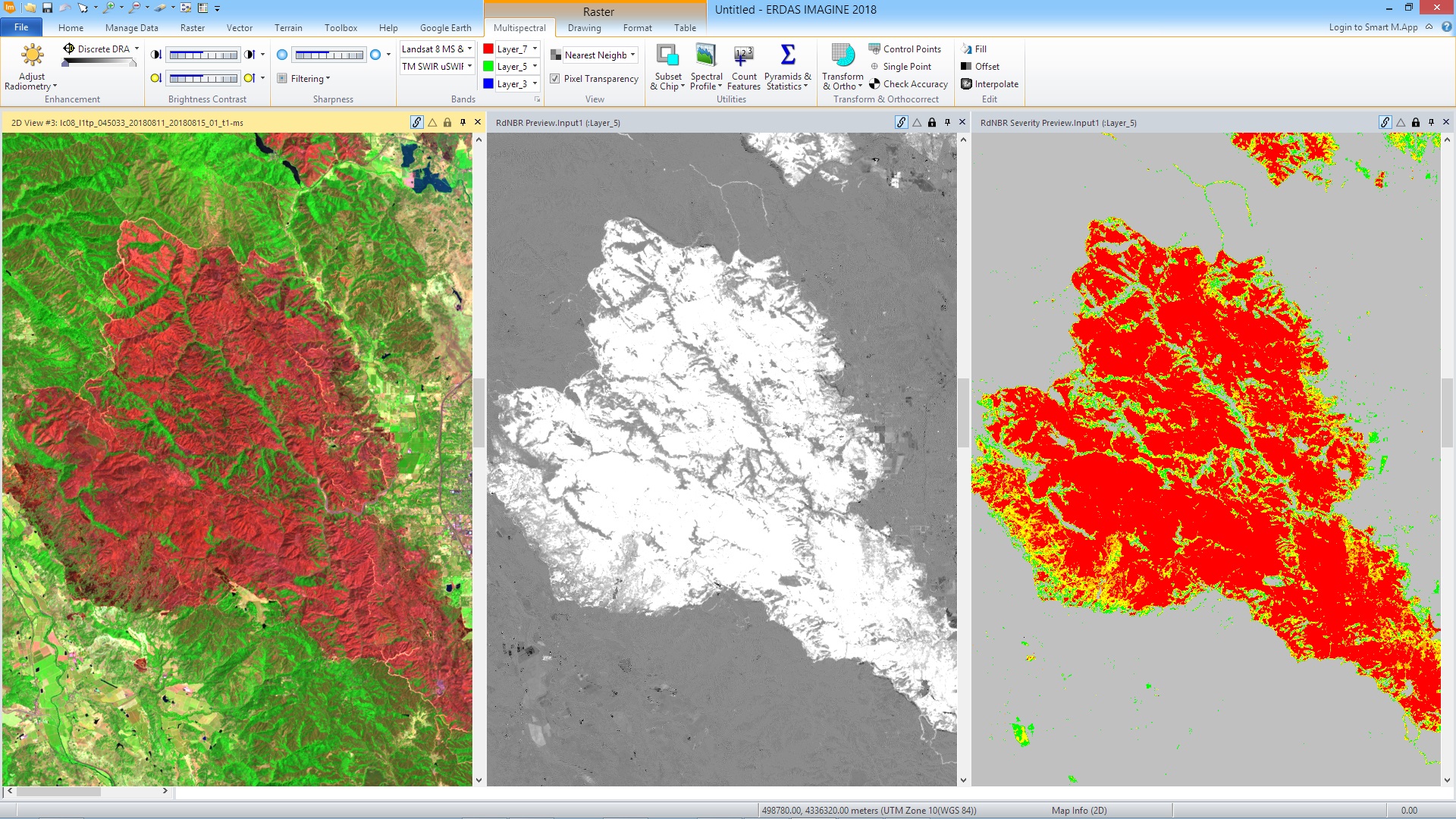Image resolution: width=1456 pixels, height=819 pixels.
Task: Activate the Interpolate edit function
Action: point(990,83)
